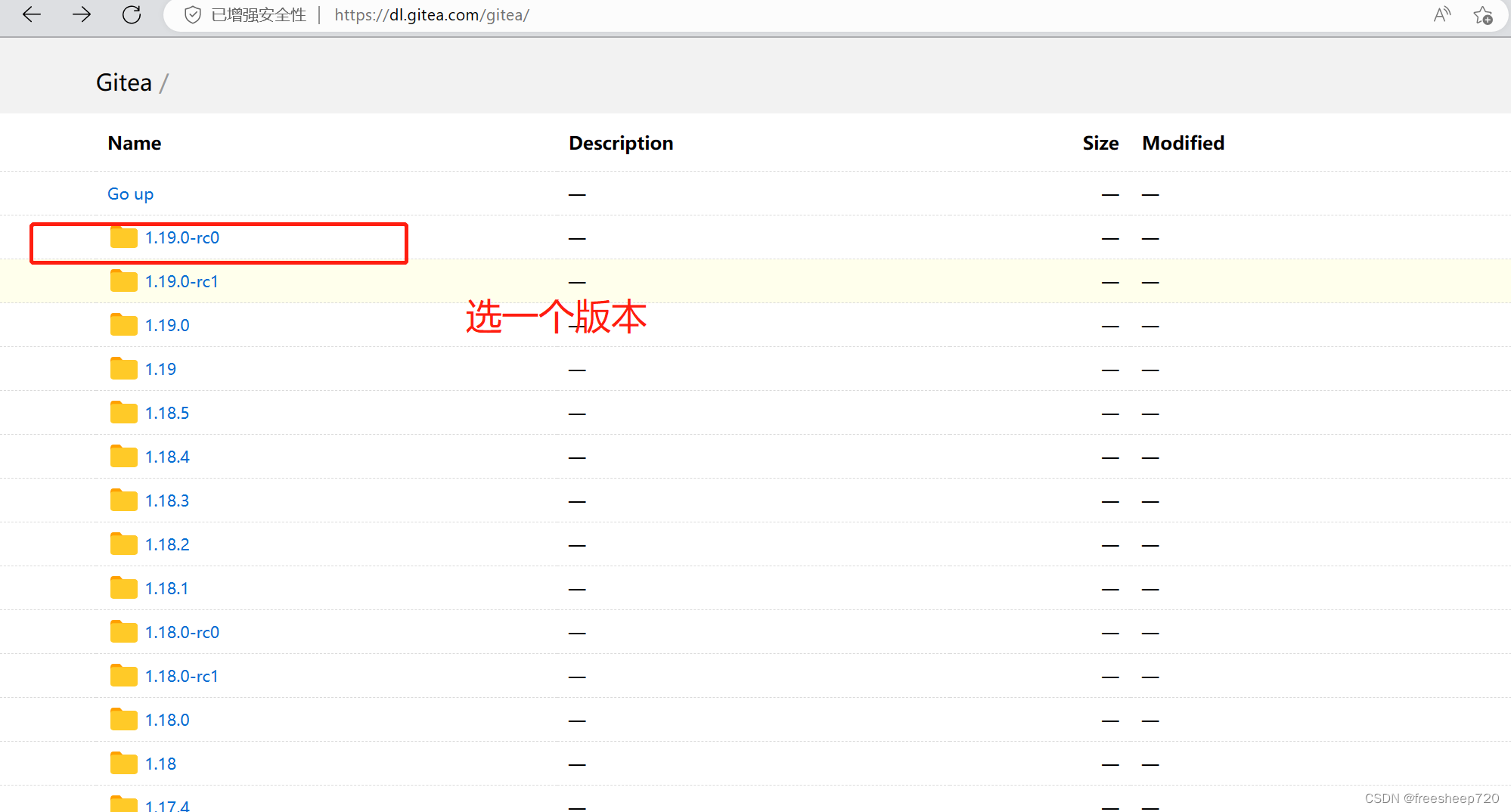Click the folder icon beside 1.18.3

click(123, 501)
